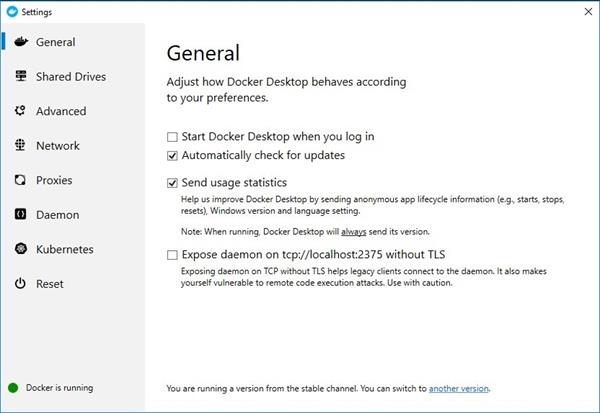Click the Docker icon in title bar
The width and height of the screenshot is (600, 413).
coord(11,12)
